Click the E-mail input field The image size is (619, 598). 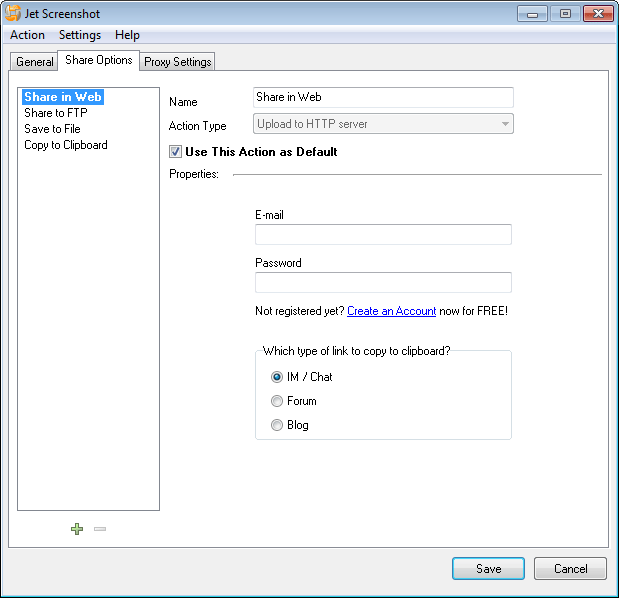click(x=383, y=235)
